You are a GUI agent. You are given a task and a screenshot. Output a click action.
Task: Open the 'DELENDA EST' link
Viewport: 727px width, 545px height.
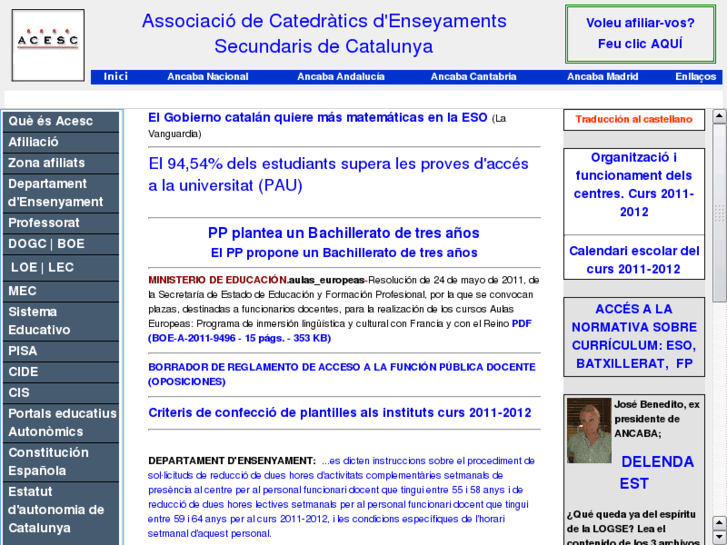(657, 473)
